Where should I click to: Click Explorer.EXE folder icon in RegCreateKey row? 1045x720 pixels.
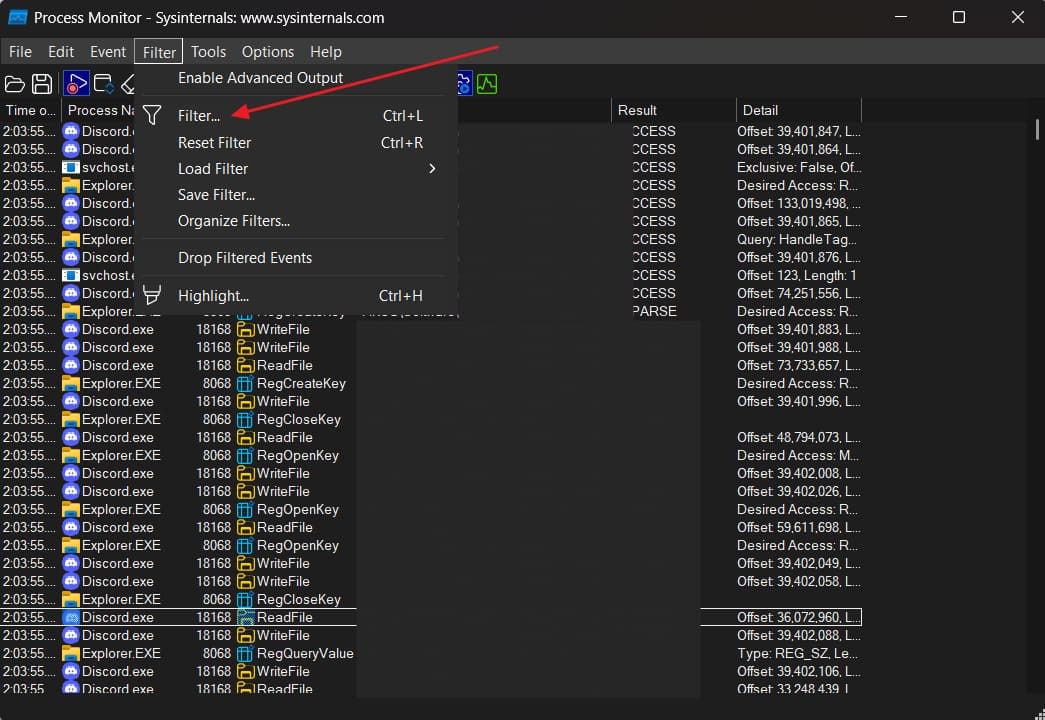tap(71, 383)
